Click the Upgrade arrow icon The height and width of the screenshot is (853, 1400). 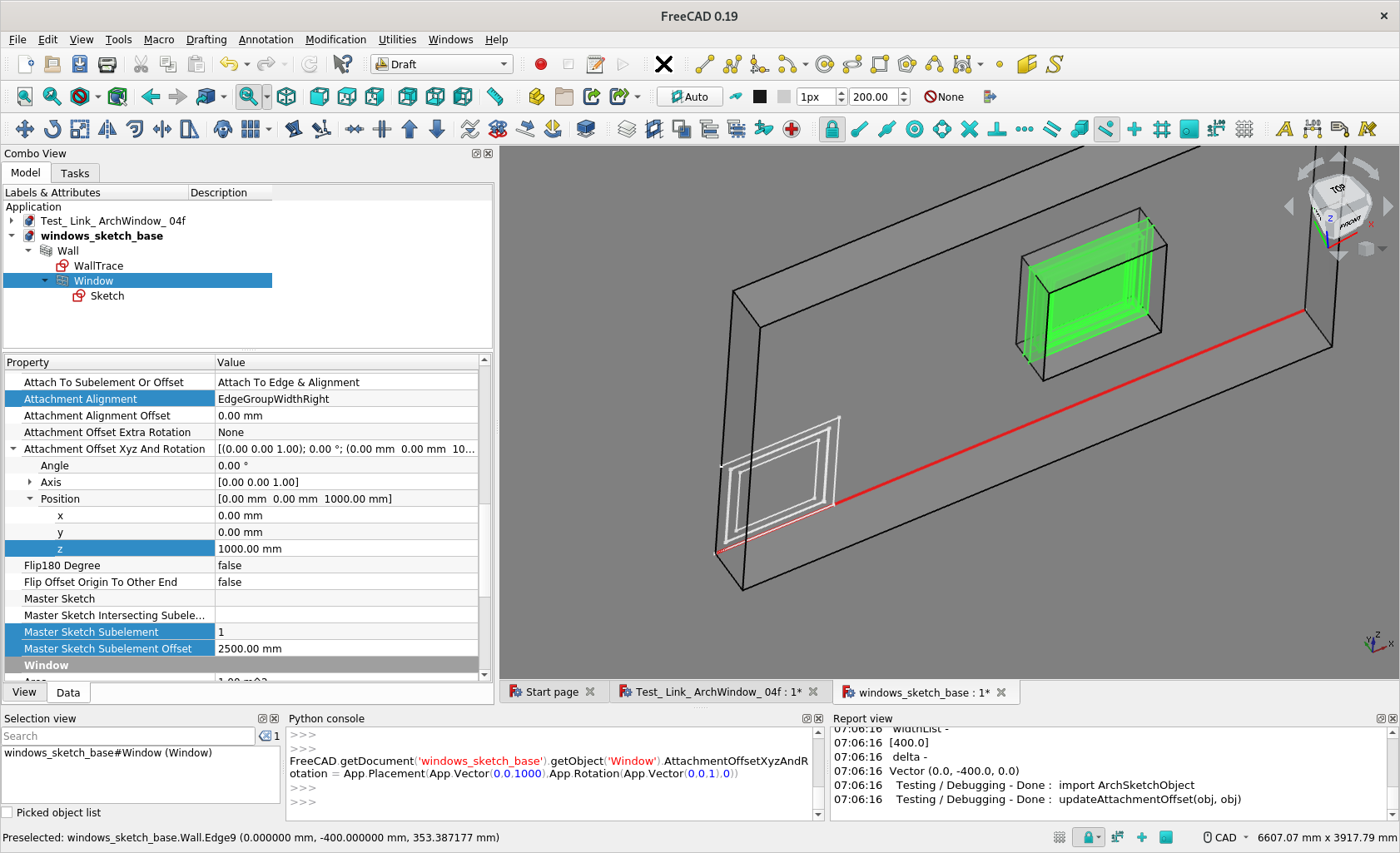click(x=410, y=129)
